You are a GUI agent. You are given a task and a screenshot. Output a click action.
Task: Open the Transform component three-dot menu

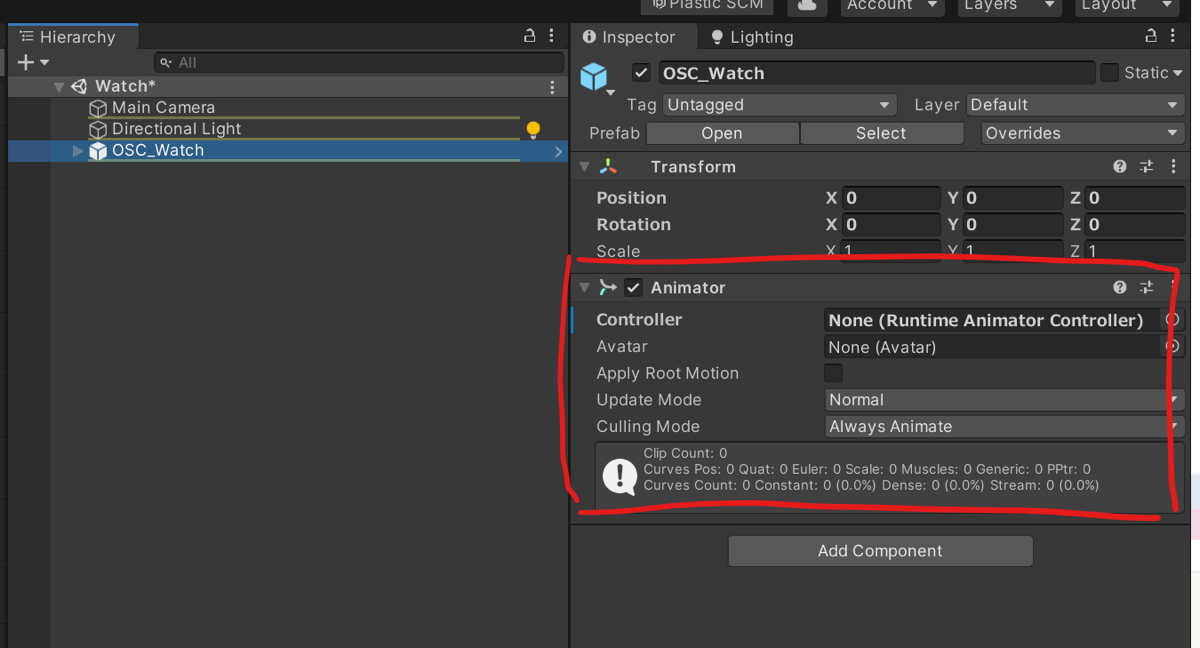(1173, 167)
